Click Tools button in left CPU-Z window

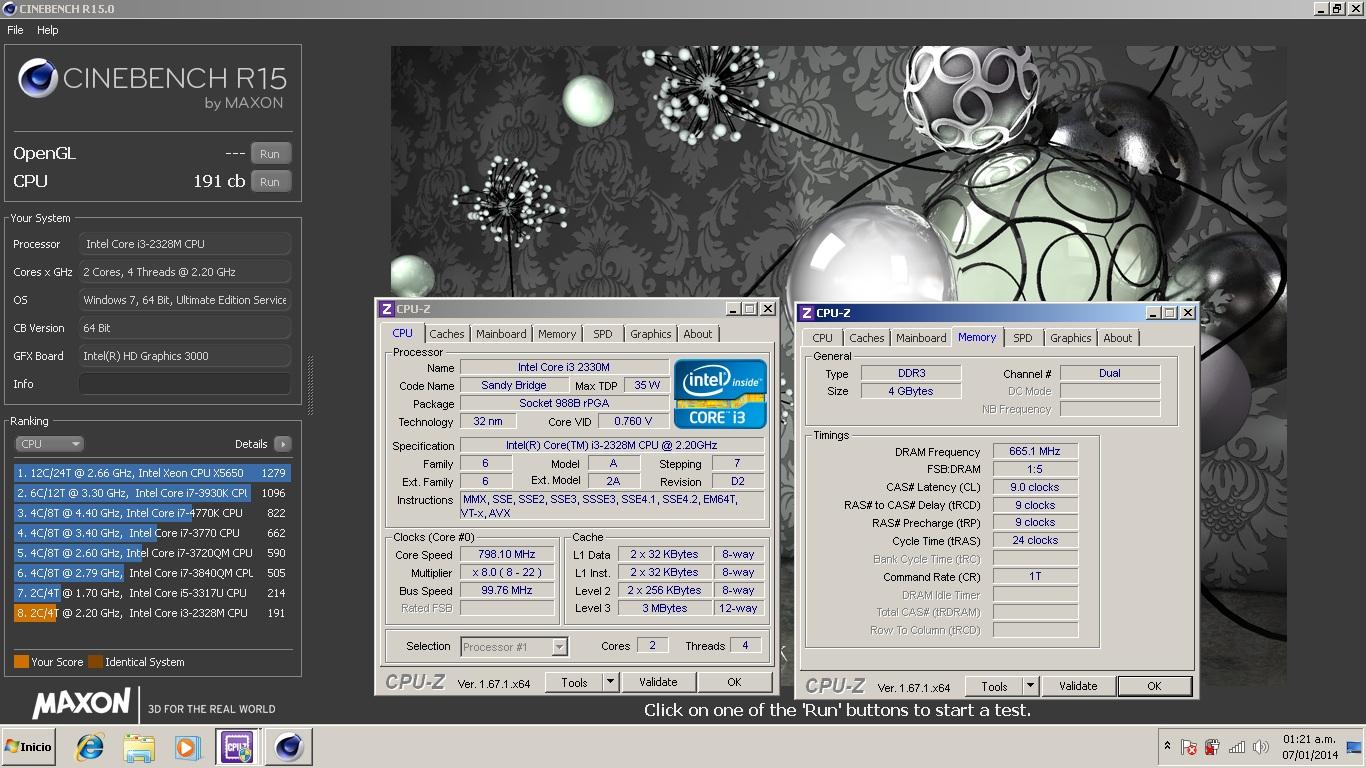coord(574,682)
